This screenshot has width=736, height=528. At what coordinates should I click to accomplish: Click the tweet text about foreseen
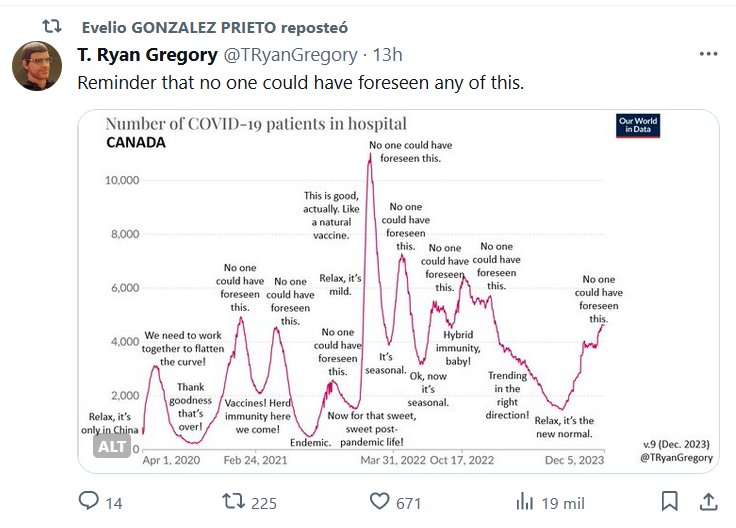click(x=300, y=82)
